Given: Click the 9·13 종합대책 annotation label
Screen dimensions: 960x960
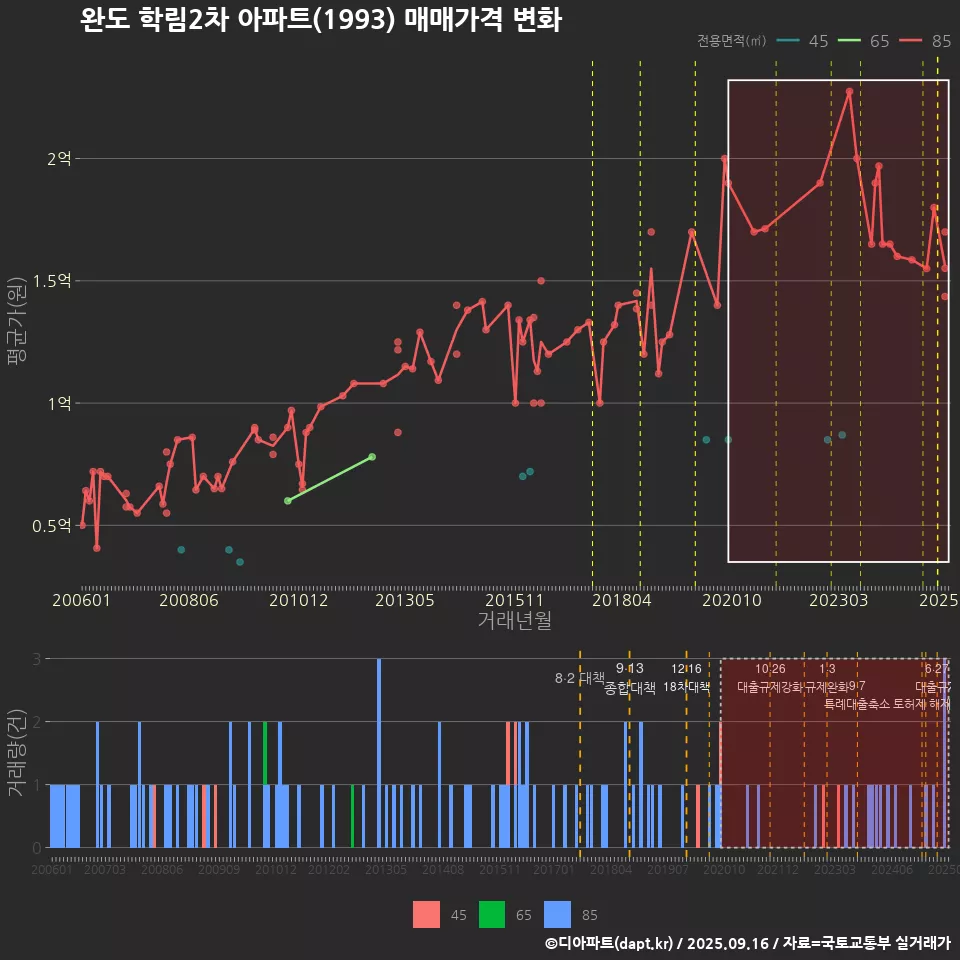Looking at the screenshot, I should click(x=629, y=678).
